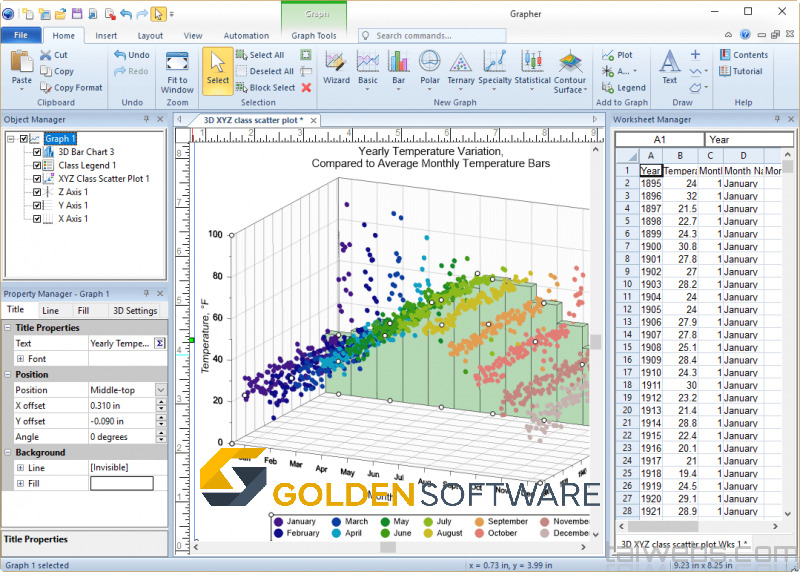Open the Bar graph types
The width and height of the screenshot is (800, 572).
click(398, 69)
